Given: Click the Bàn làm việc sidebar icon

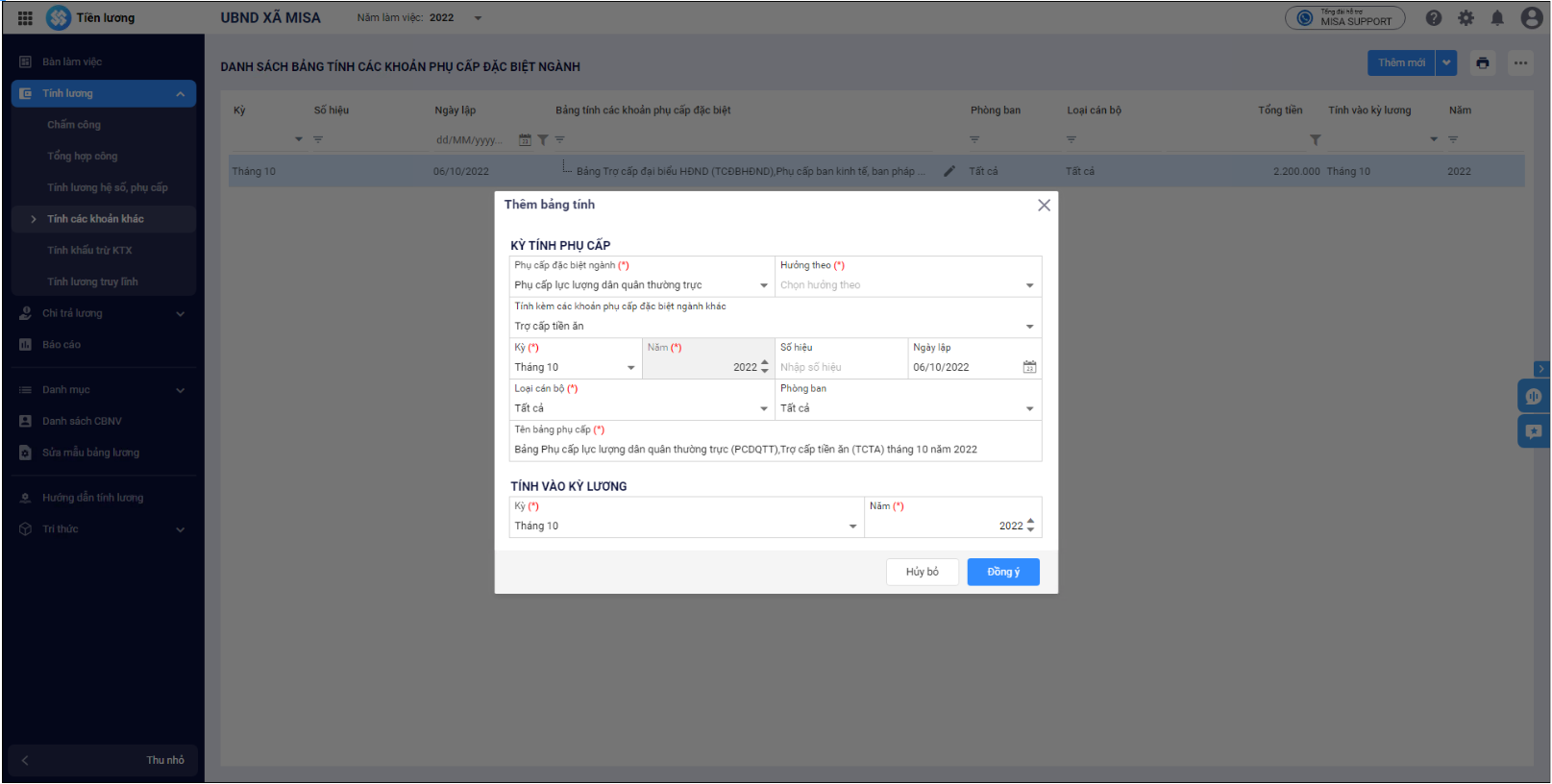Looking at the screenshot, I should (26, 62).
